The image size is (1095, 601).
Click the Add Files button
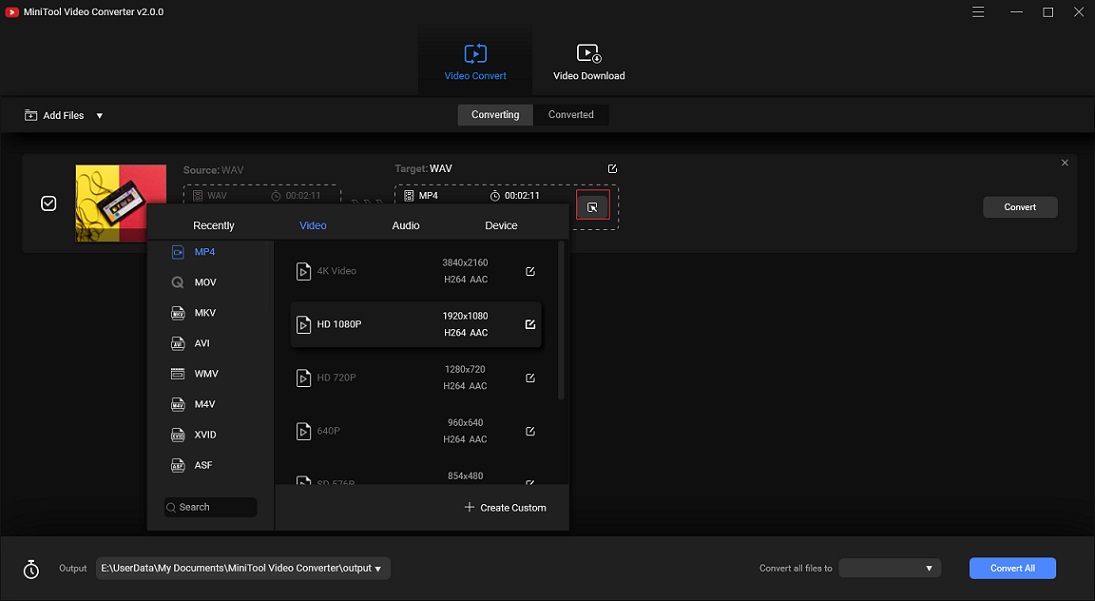coord(54,115)
